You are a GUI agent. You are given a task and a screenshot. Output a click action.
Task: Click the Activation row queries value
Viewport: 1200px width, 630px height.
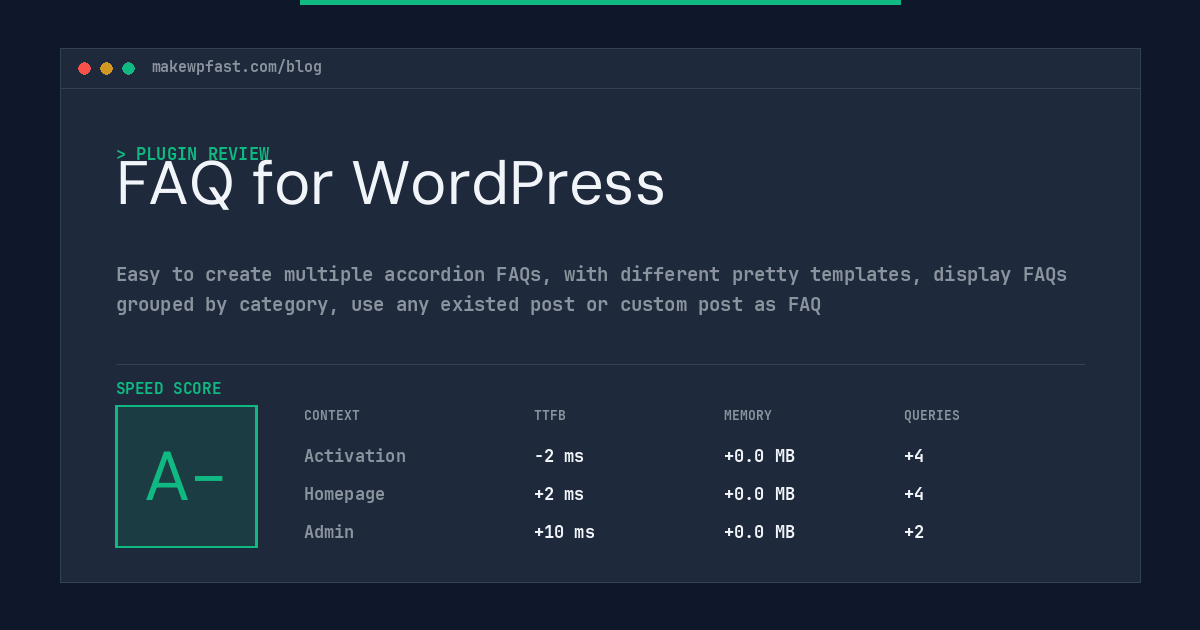pyautogui.click(x=914, y=456)
